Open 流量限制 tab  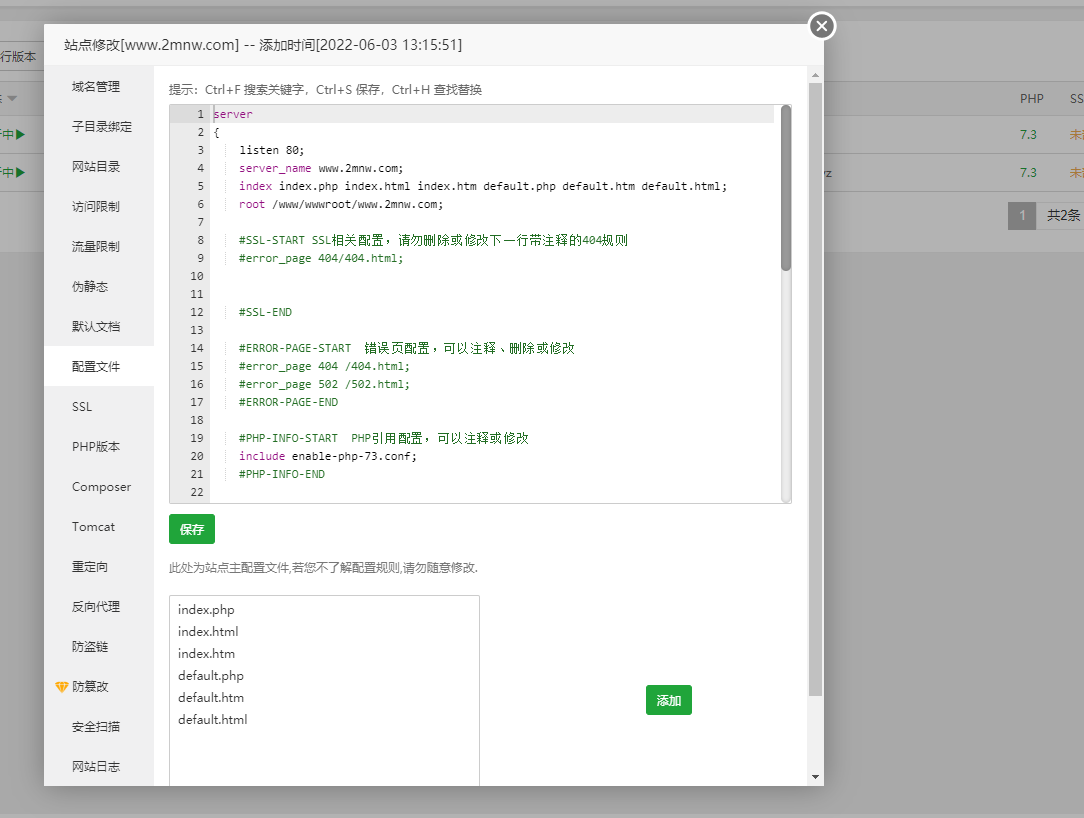tap(99, 247)
